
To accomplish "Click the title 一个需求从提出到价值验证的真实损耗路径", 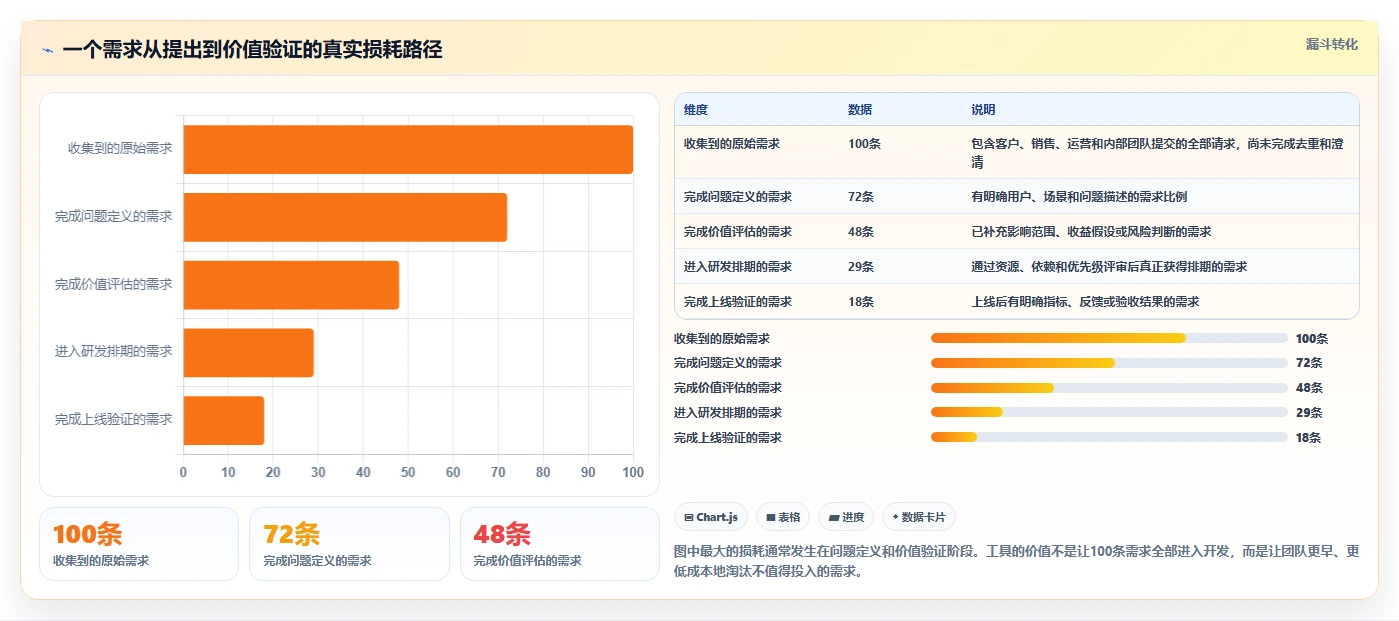I will (252, 50).
